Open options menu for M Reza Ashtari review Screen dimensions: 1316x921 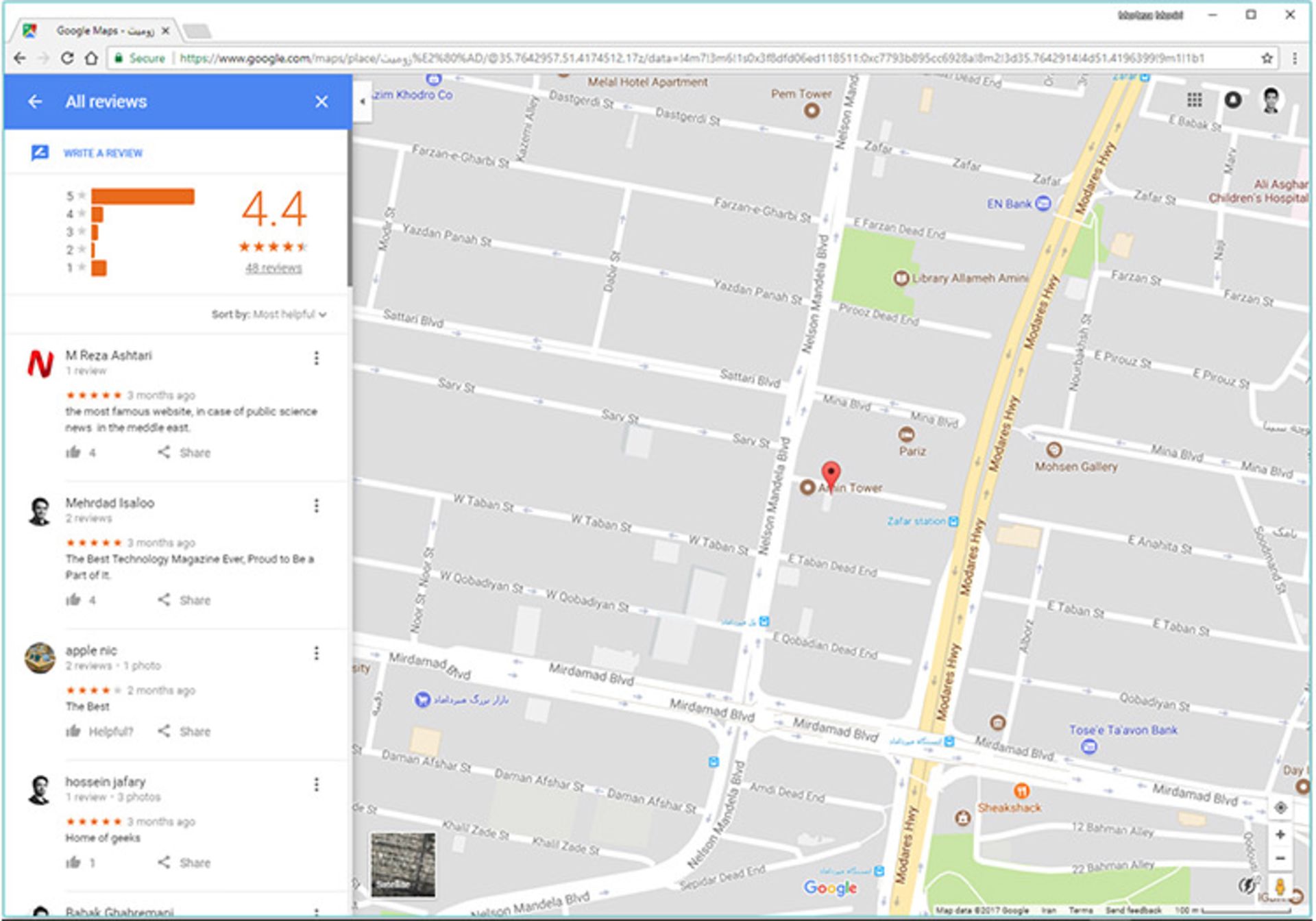[316, 358]
